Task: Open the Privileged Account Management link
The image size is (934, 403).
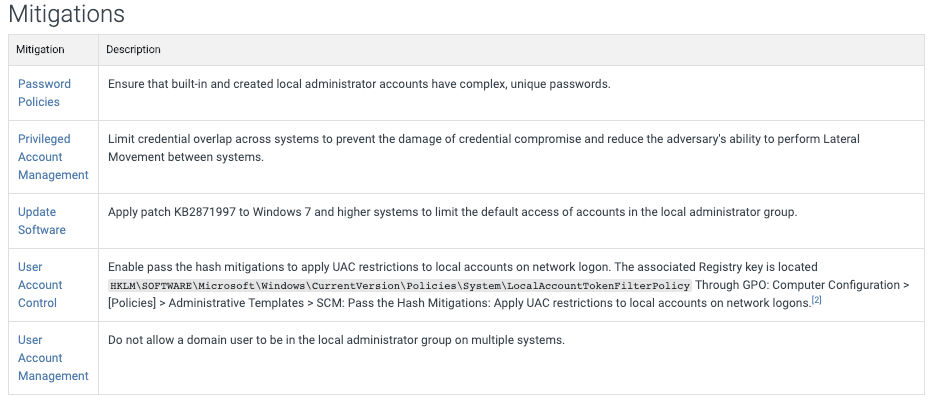Action: click(53, 157)
